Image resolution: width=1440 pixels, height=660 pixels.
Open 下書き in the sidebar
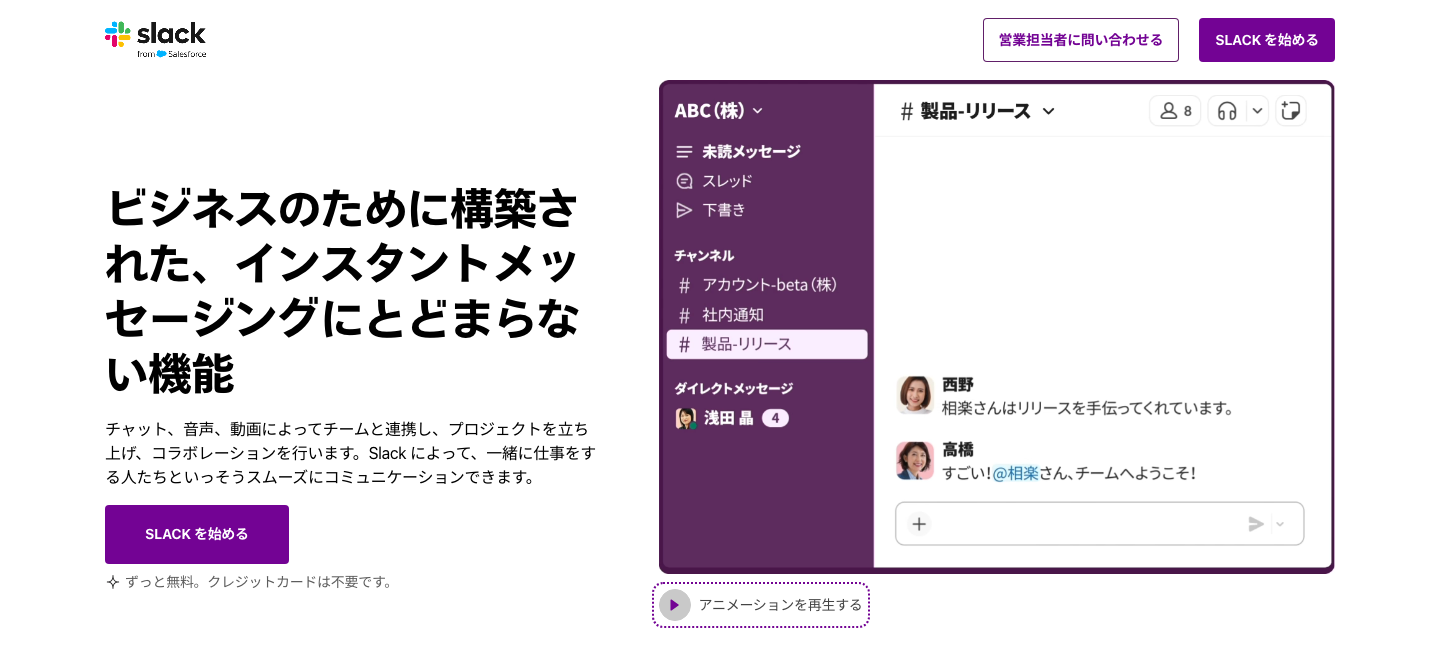724,210
